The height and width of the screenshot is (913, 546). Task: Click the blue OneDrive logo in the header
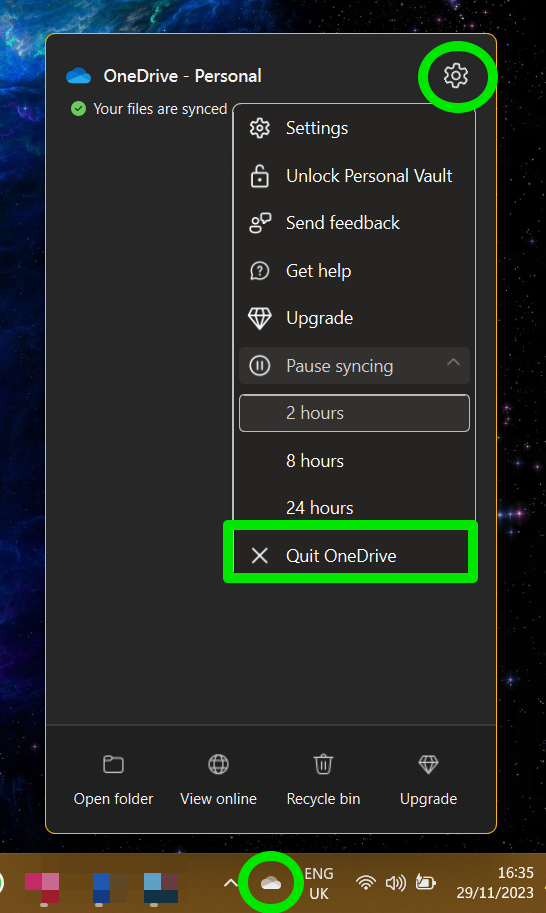pyautogui.click(x=79, y=76)
